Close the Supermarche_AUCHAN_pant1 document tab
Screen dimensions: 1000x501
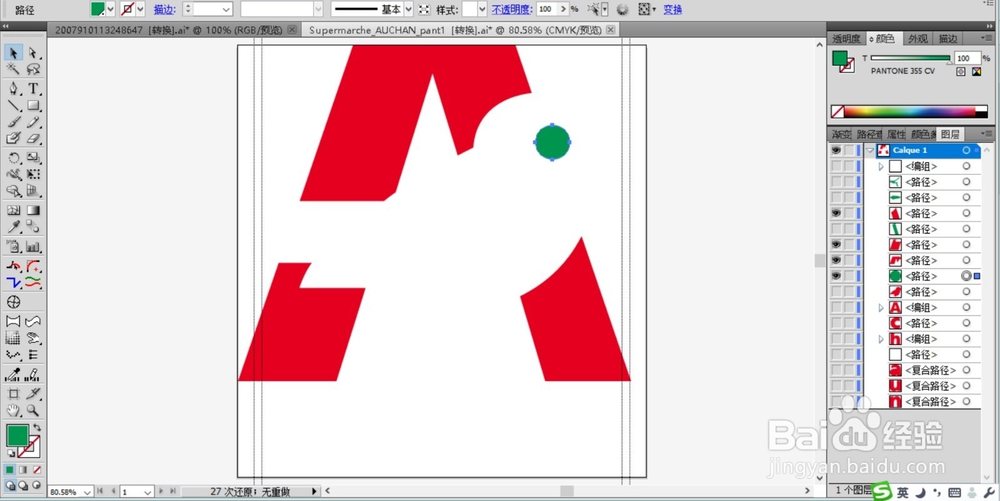pyautogui.click(x=610, y=30)
